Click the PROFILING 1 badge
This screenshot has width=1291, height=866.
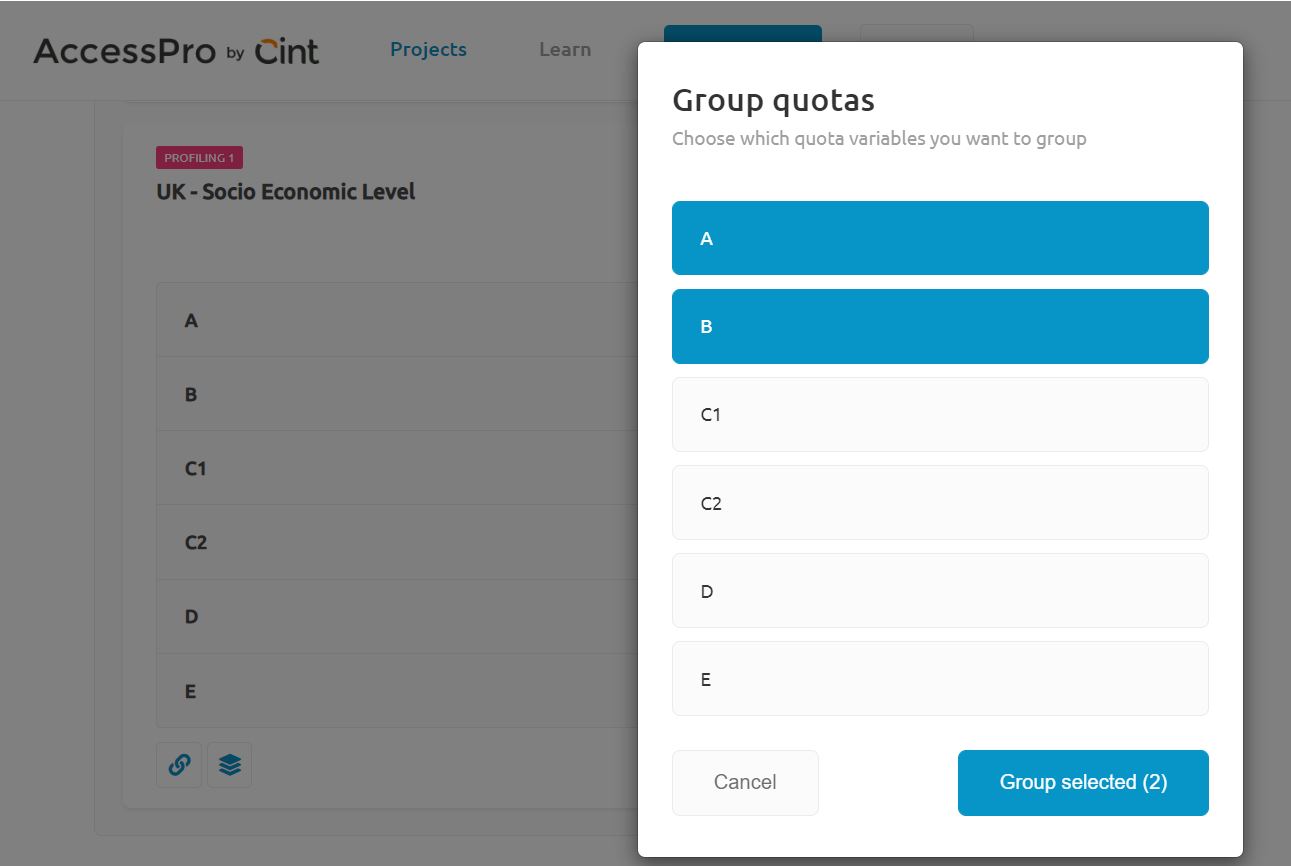199,158
